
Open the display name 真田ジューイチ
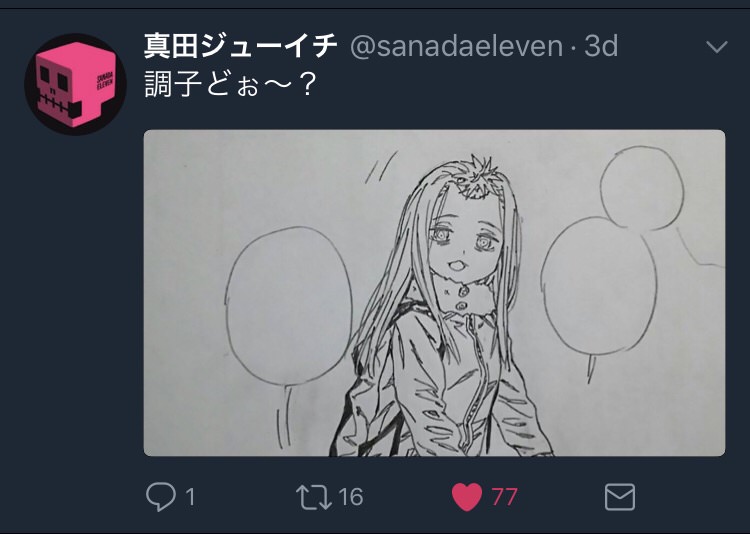coord(240,46)
